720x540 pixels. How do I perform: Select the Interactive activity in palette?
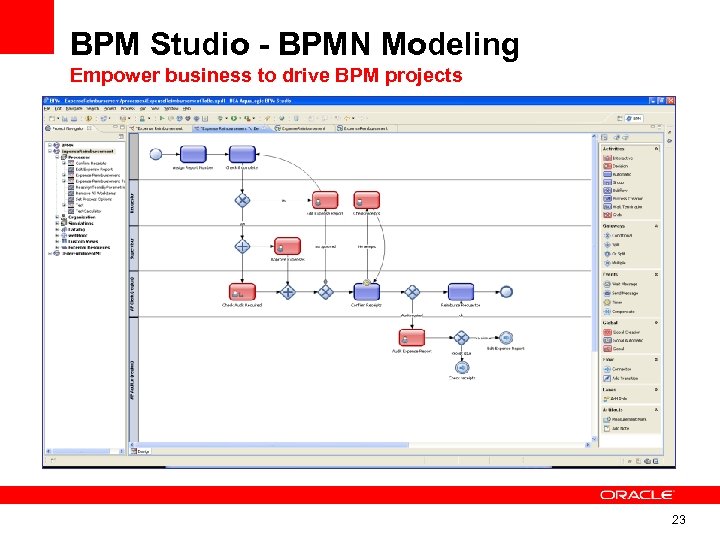(x=618, y=158)
